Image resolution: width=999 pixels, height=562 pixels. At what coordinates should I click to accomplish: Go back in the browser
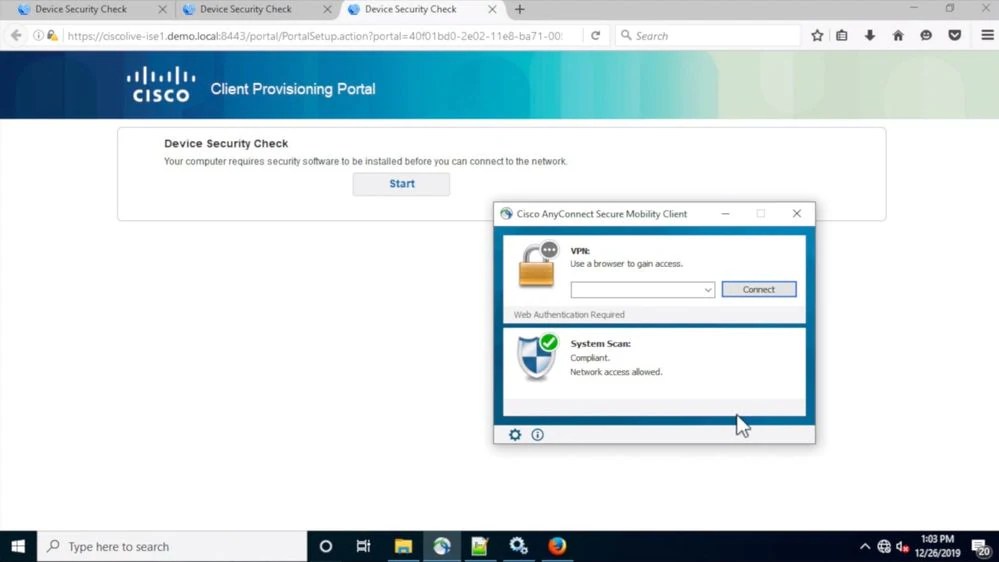16,36
